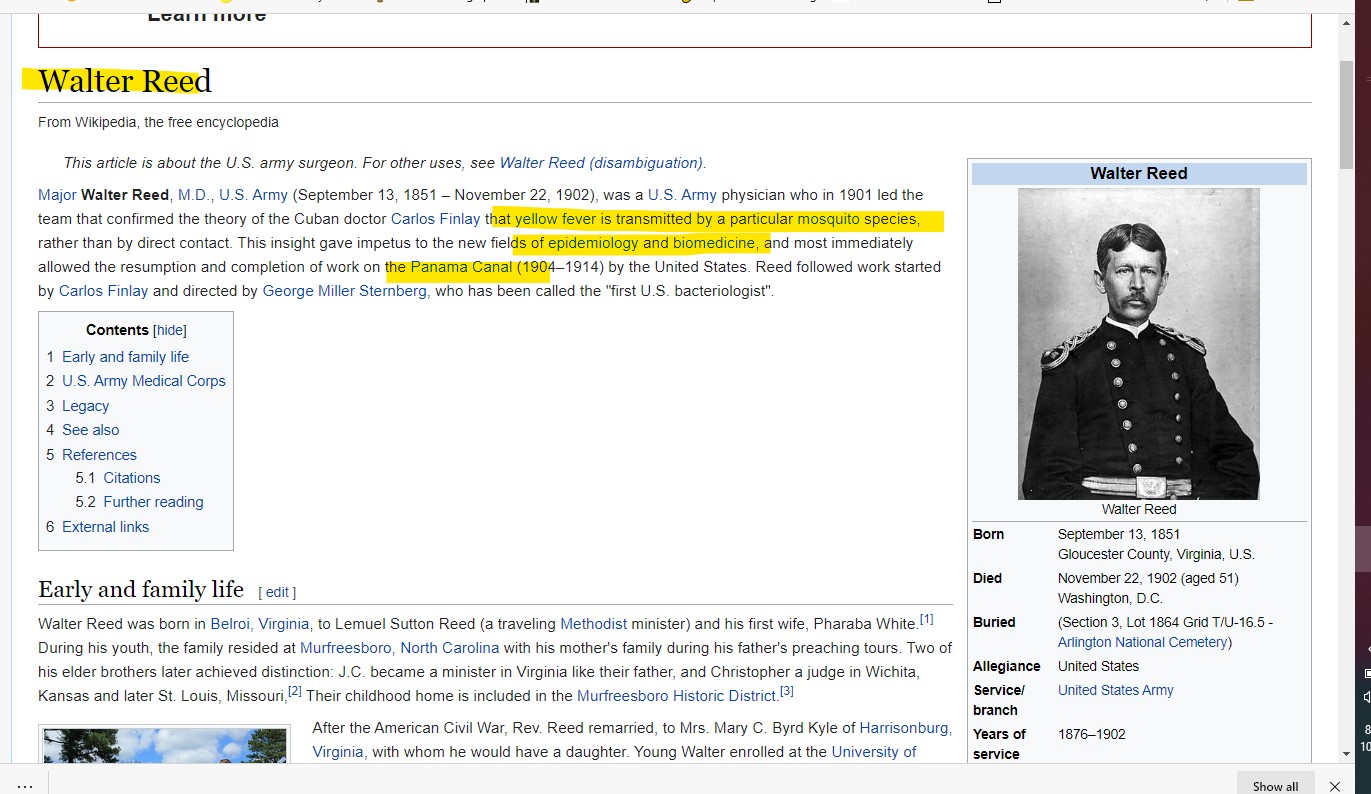Click citation reference [3]

tap(787, 691)
